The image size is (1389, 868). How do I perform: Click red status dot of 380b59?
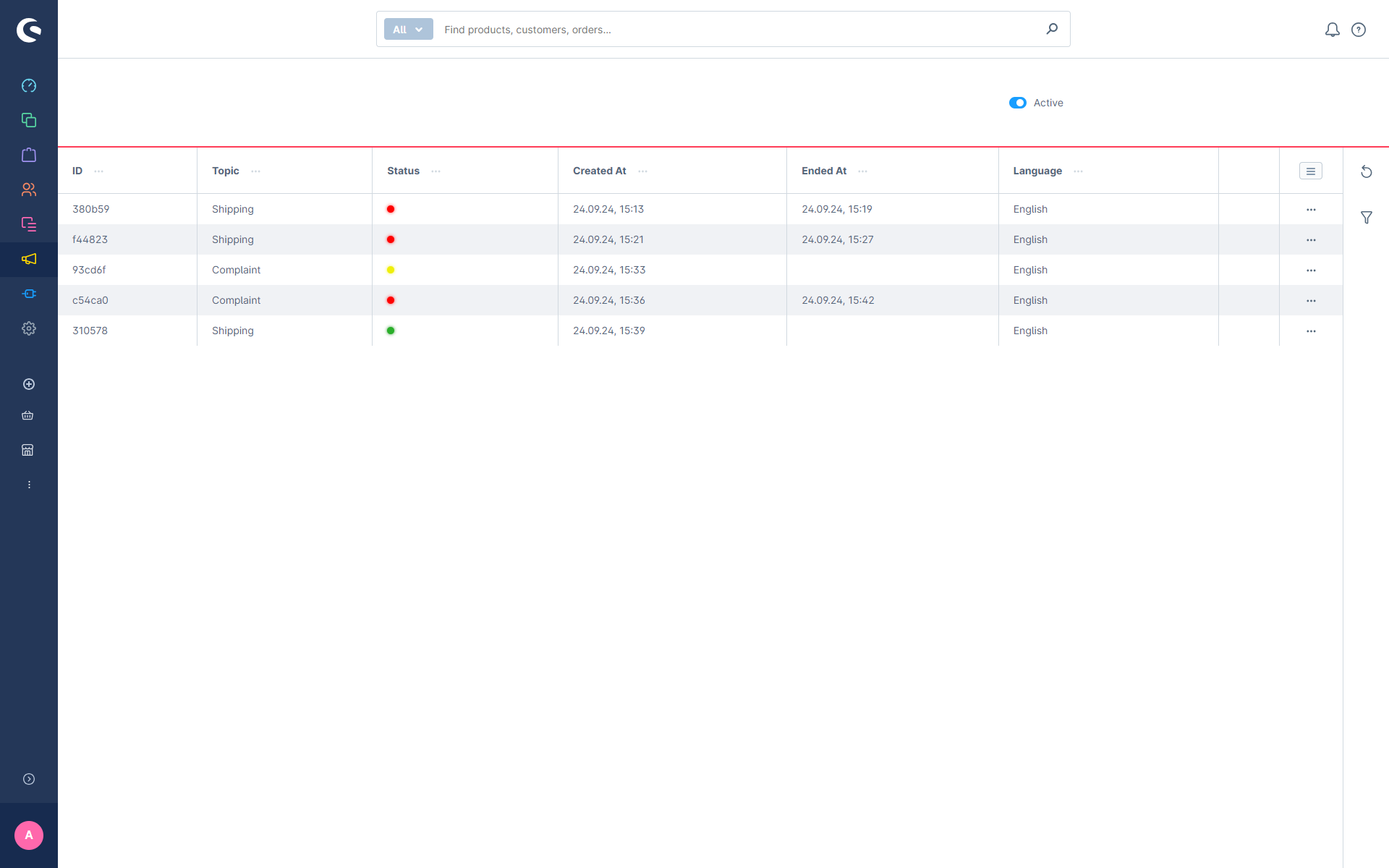pos(391,209)
